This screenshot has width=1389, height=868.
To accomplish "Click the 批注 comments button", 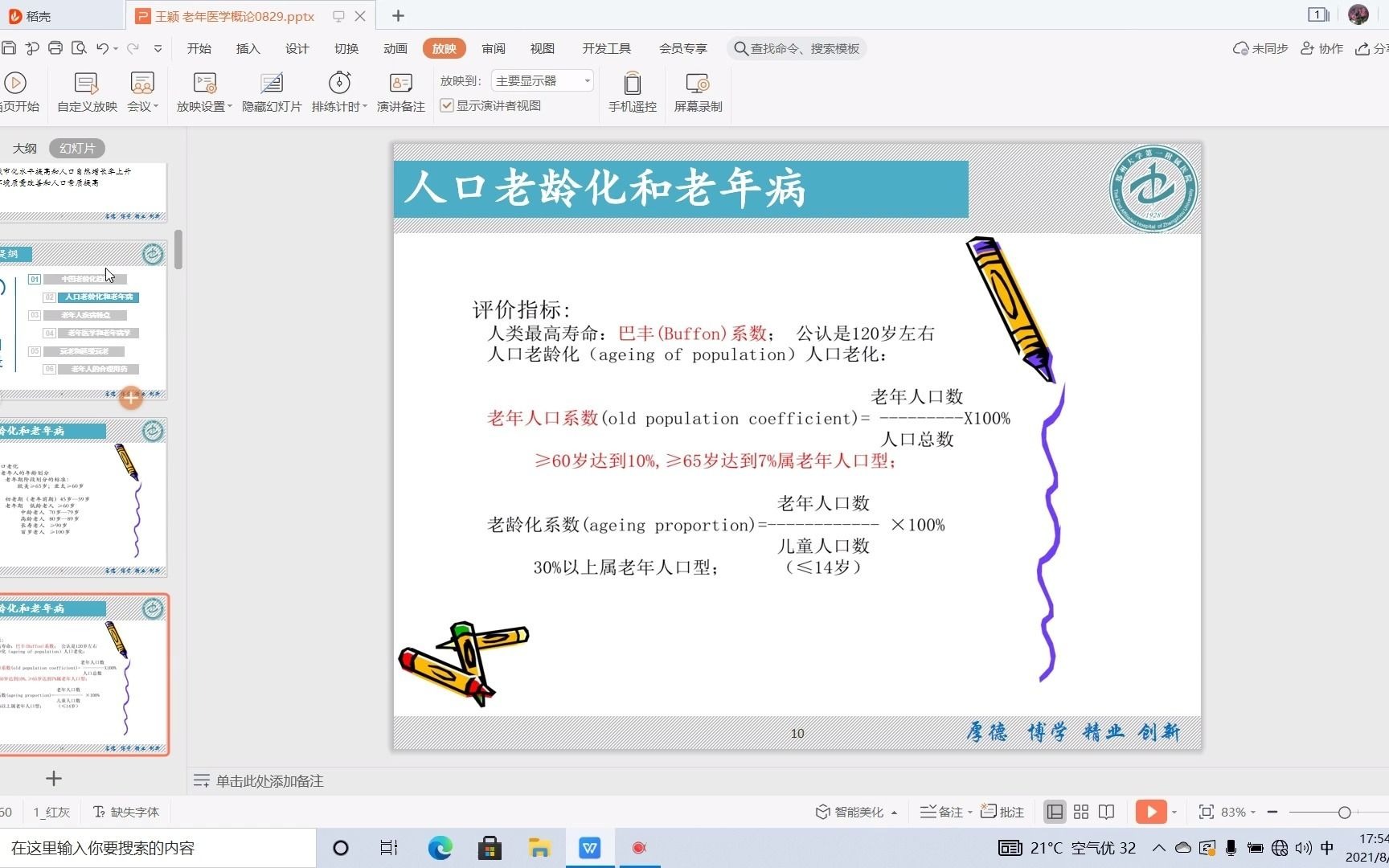I will [1002, 812].
